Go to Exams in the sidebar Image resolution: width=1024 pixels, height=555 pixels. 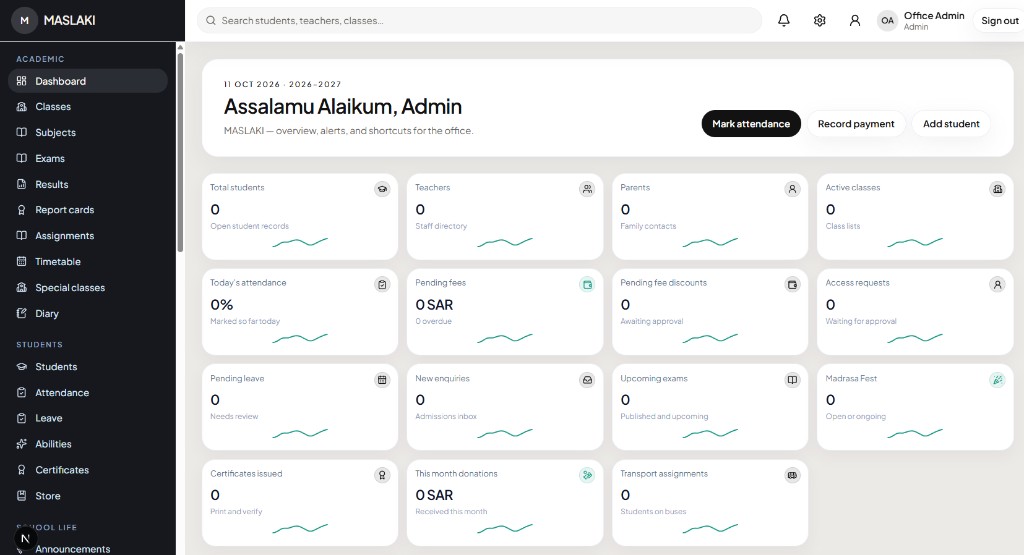click(88, 159)
